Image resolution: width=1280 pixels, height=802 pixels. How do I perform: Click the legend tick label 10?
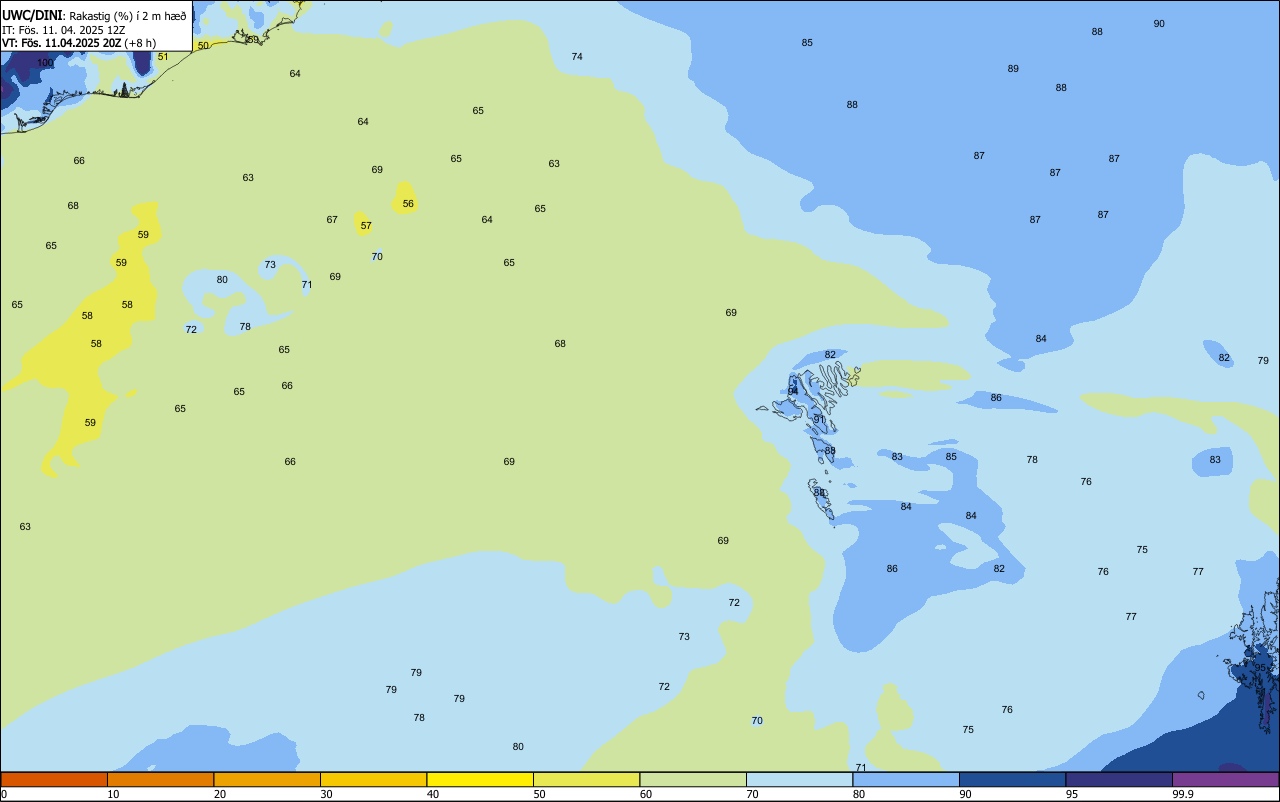point(113,794)
